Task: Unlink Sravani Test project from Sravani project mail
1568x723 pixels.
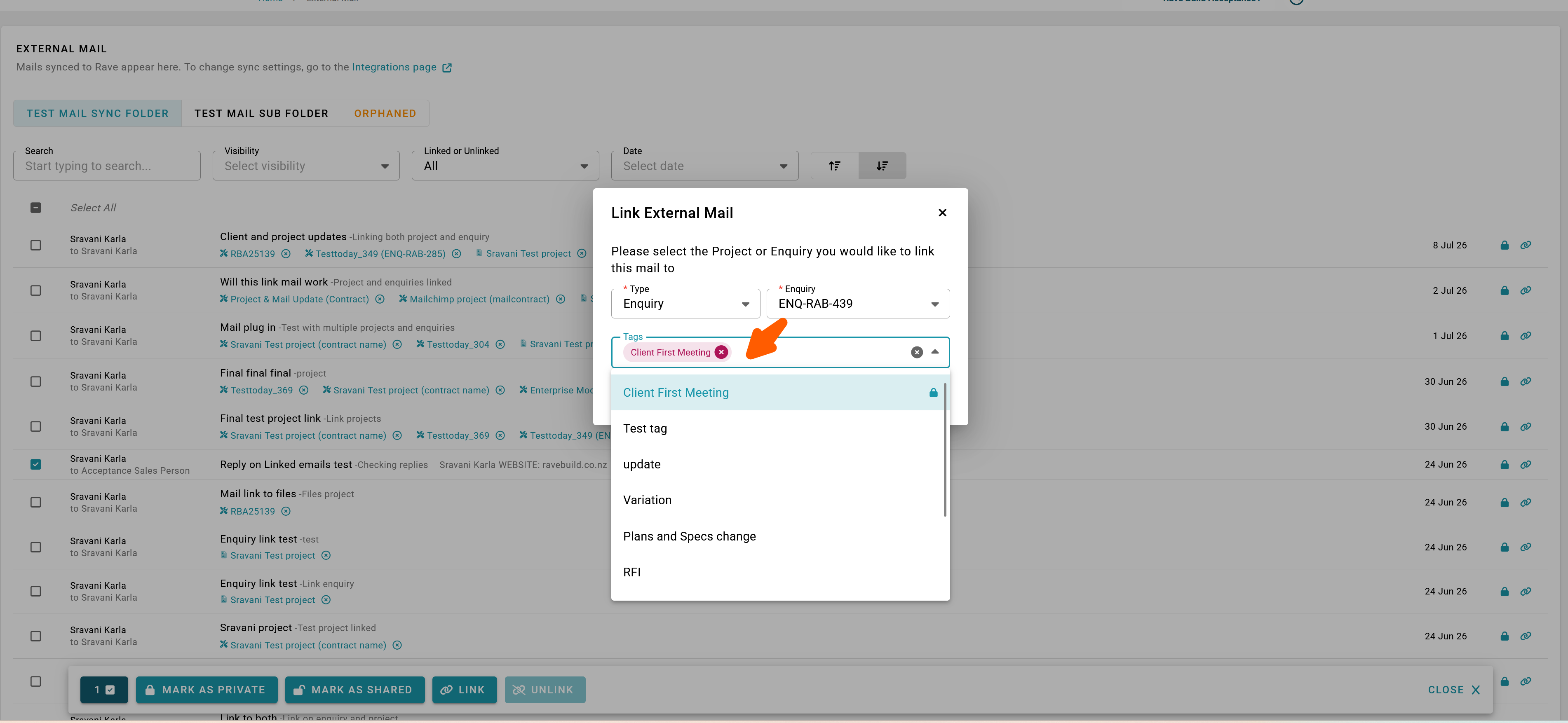Action: (x=397, y=645)
